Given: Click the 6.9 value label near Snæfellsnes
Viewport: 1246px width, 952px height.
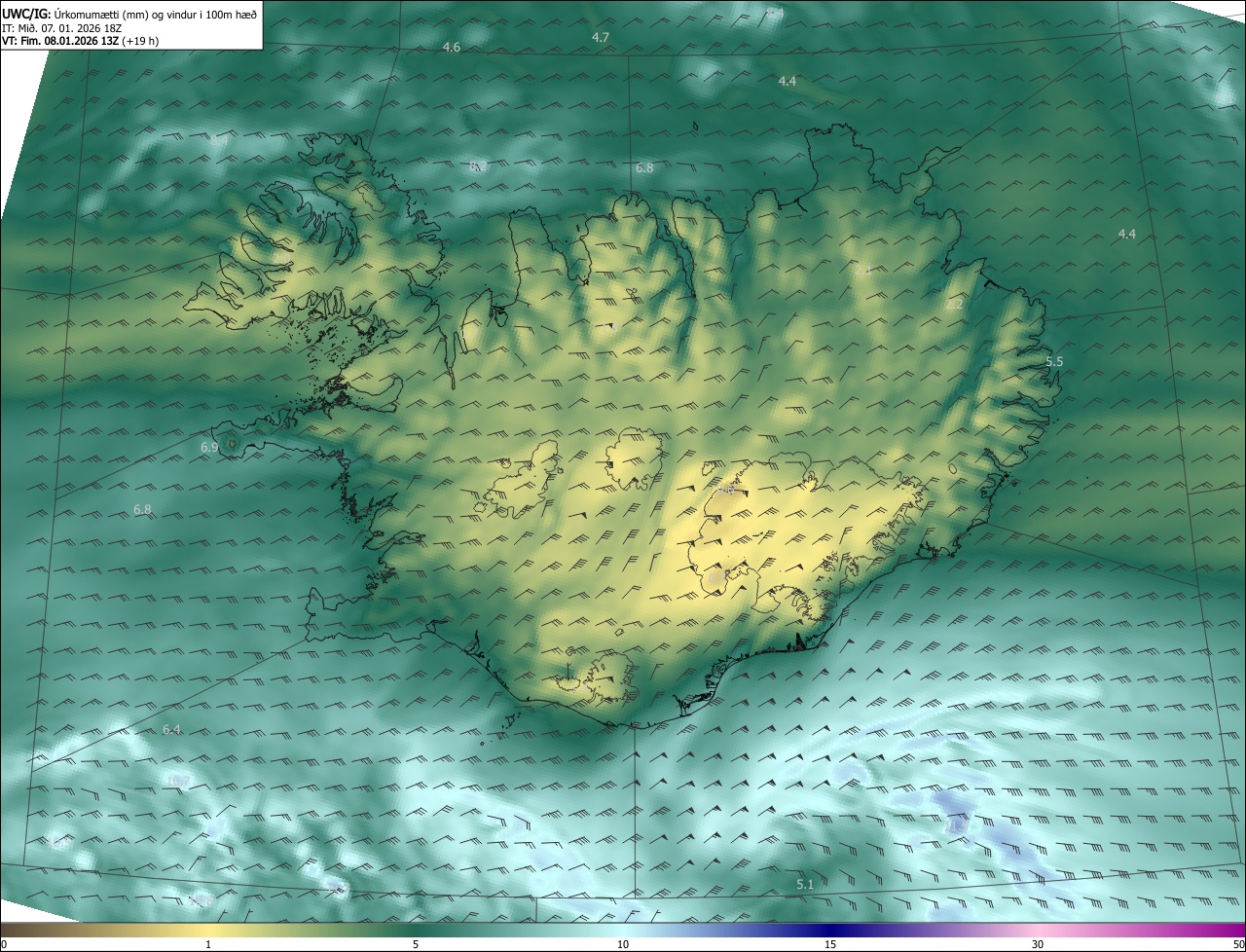Looking at the screenshot, I should pyautogui.click(x=209, y=447).
